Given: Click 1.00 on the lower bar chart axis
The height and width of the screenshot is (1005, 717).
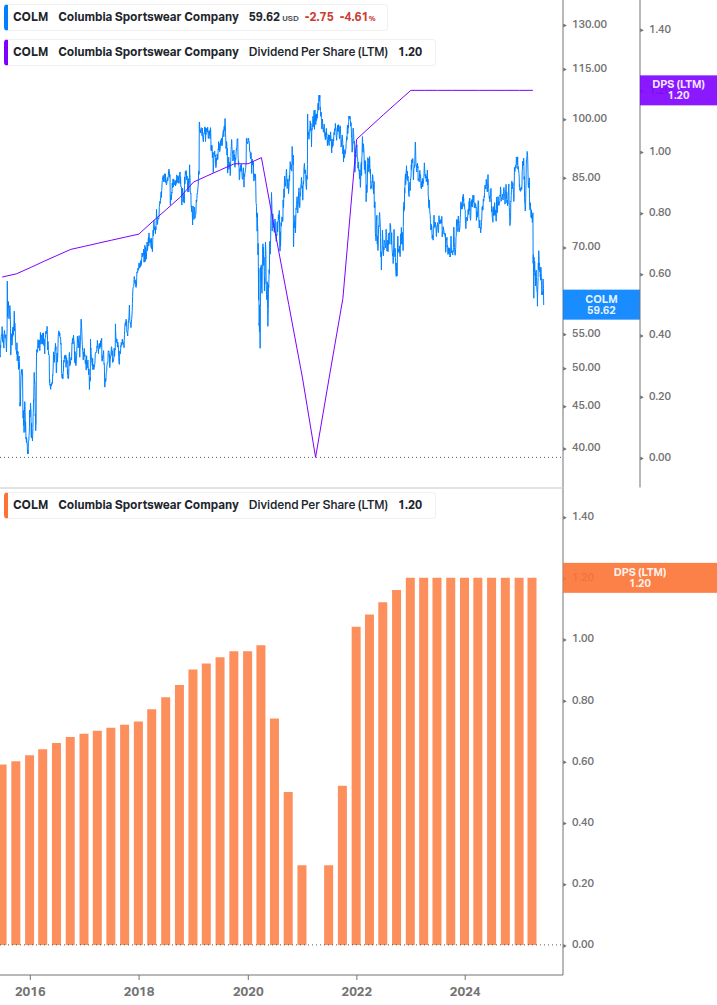Looking at the screenshot, I should click(583, 639).
